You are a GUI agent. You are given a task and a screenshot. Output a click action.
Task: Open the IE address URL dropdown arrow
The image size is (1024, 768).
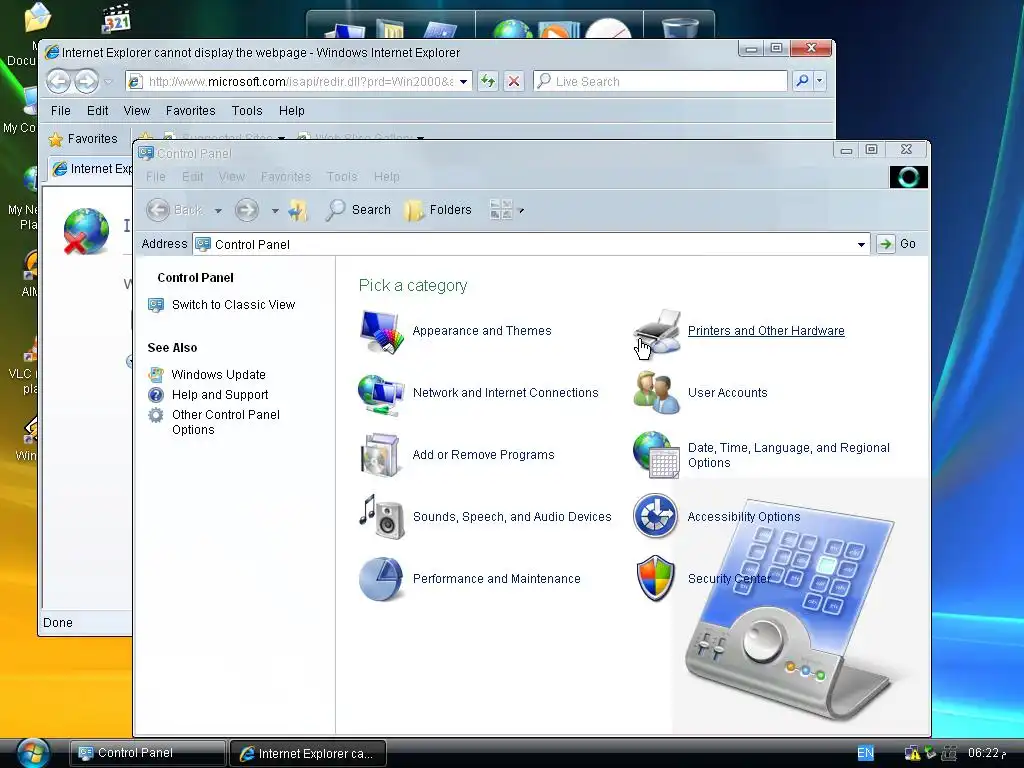coord(463,82)
